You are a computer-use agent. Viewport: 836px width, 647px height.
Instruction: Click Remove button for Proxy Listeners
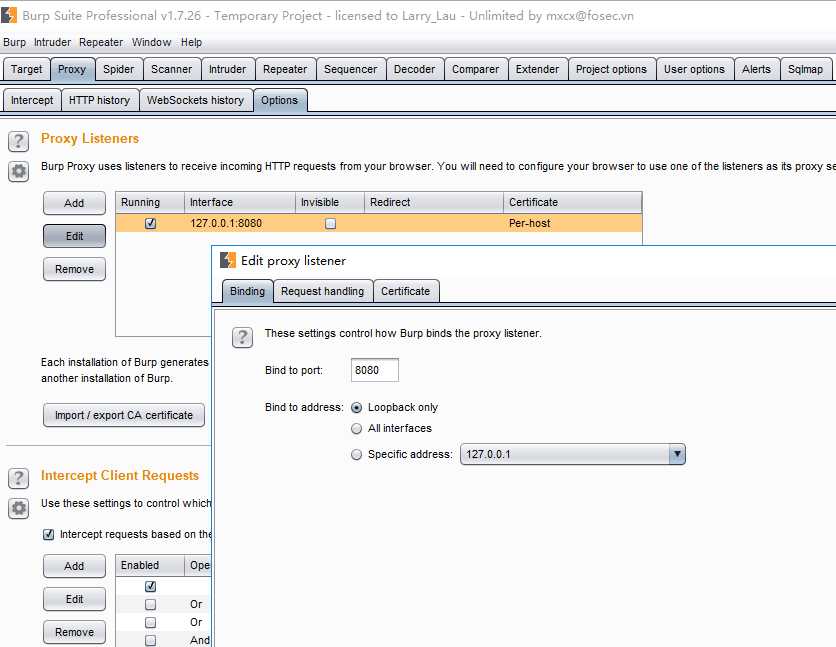[74, 269]
